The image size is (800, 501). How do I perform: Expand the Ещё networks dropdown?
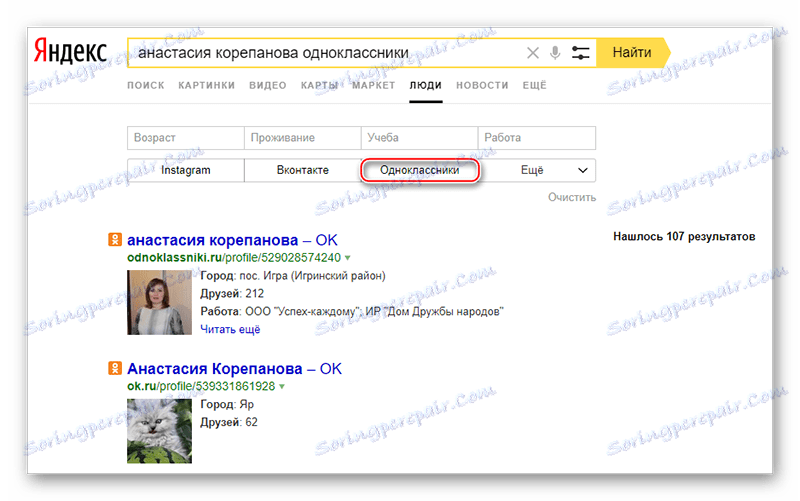538,170
